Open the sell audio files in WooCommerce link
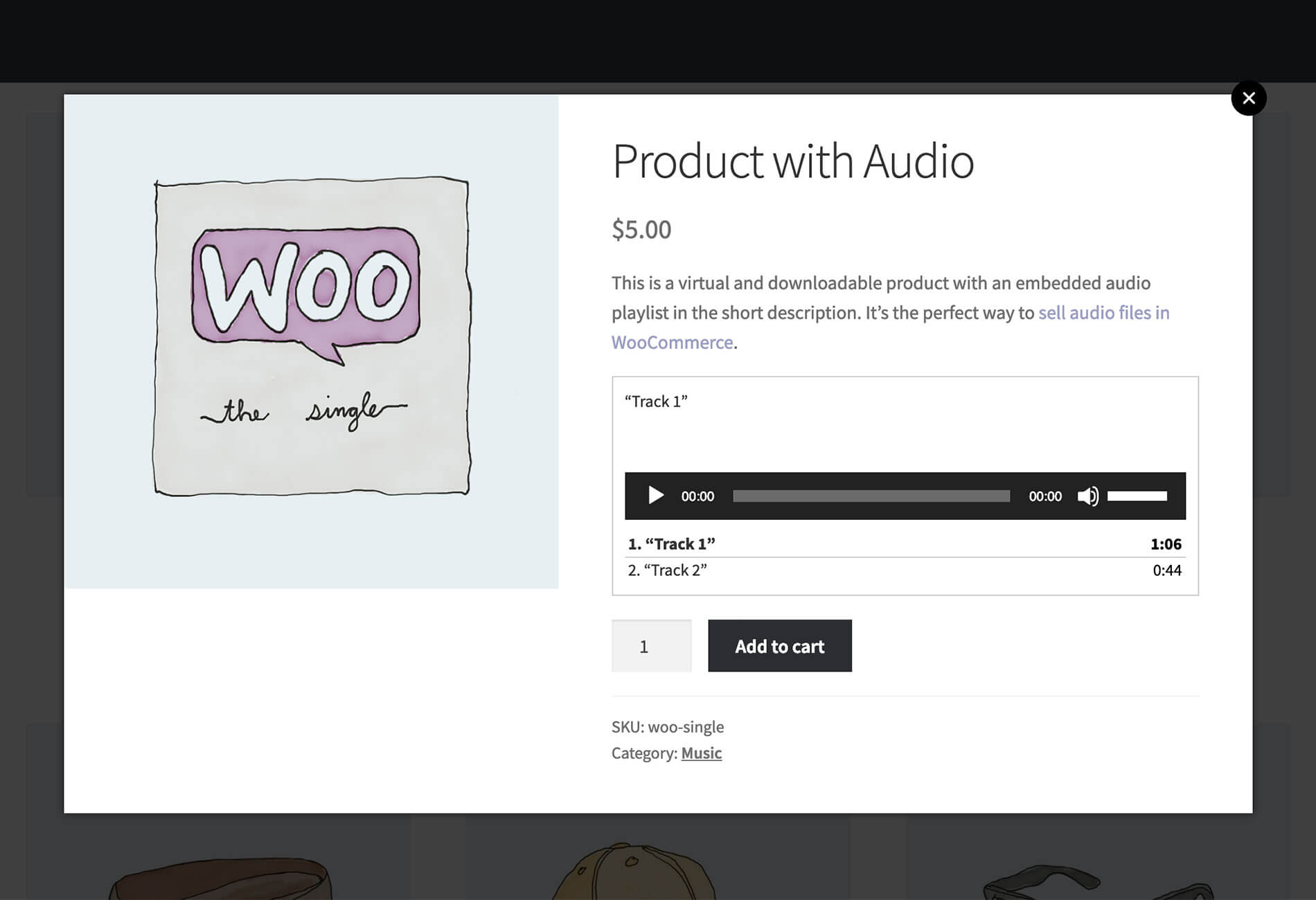The height and width of the screenshot is (900, 1316). pos(890,327)
